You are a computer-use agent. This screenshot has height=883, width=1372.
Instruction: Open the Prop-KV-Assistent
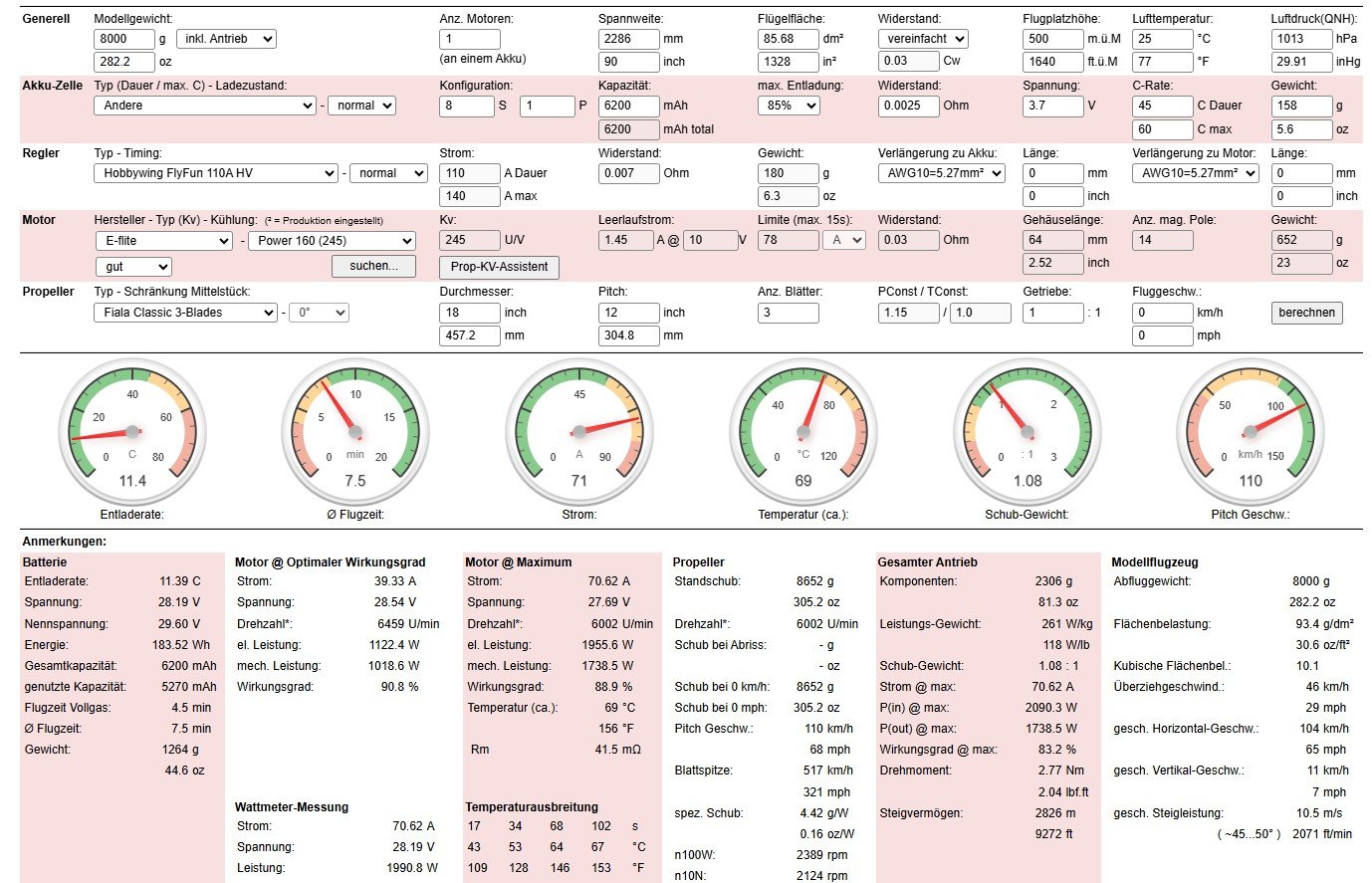499,267
